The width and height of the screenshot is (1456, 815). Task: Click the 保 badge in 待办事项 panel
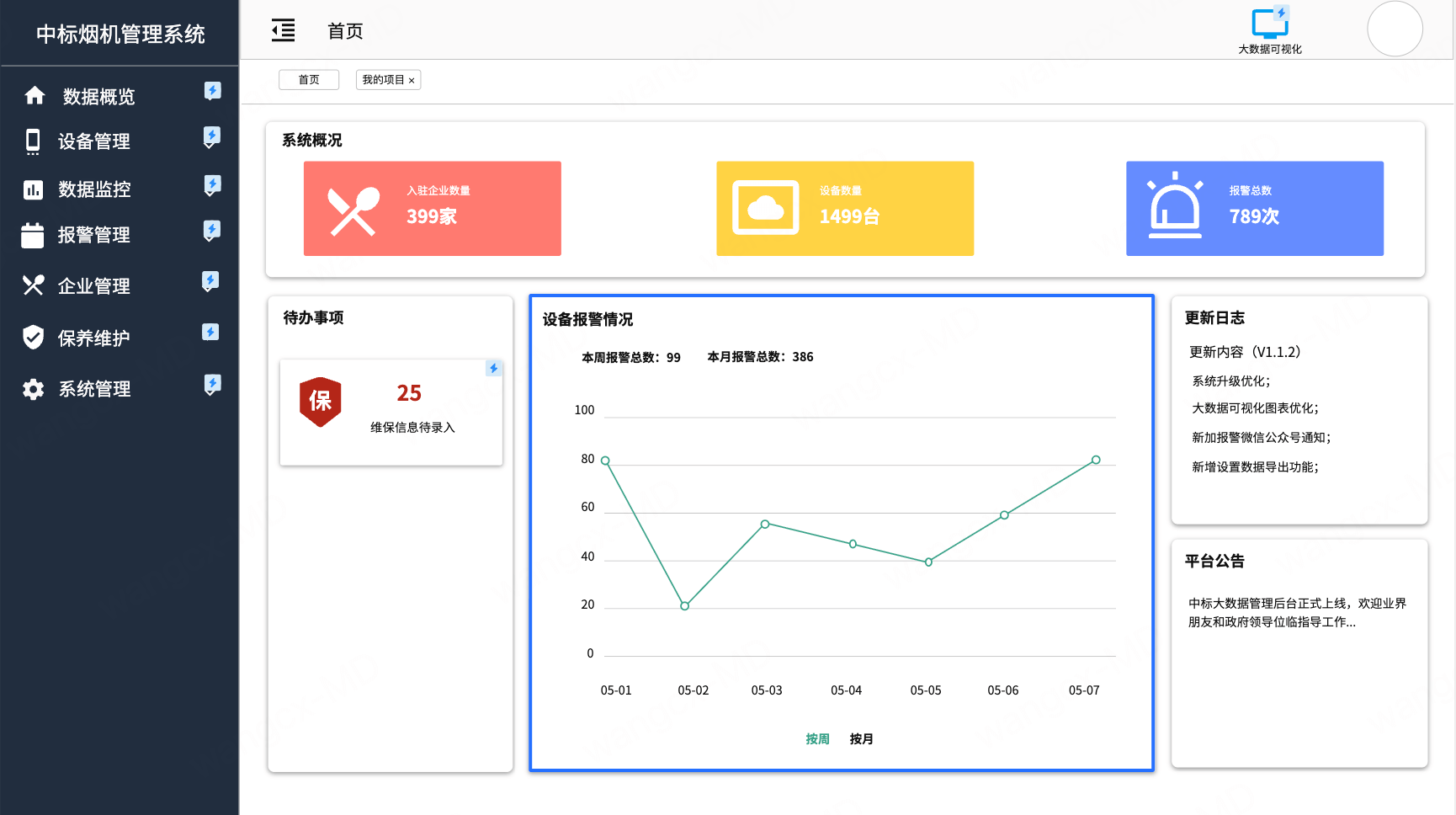[319, 402]
